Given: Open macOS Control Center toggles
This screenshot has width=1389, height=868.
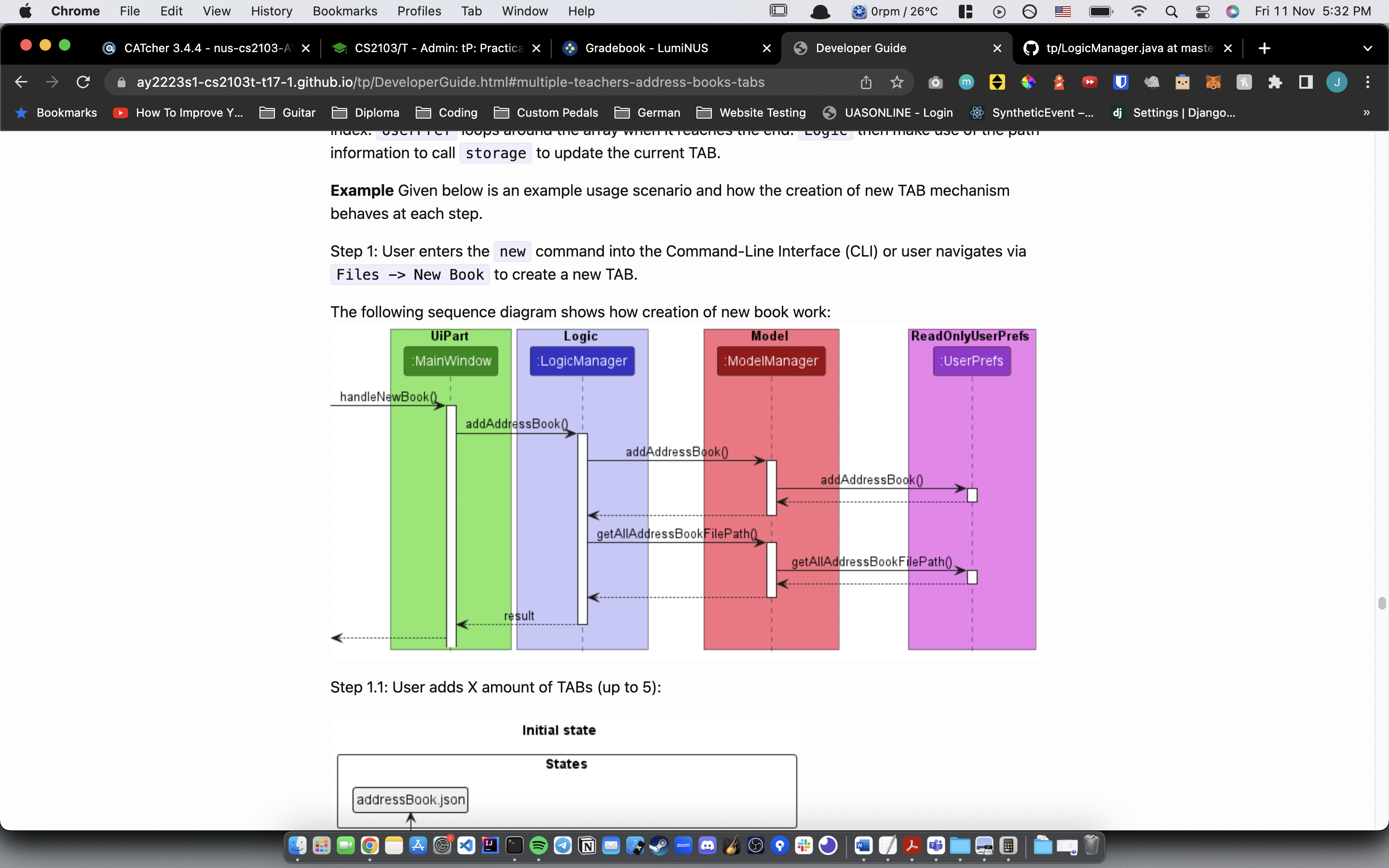Looking at the screenshot, I should (x=1202, y=12).
